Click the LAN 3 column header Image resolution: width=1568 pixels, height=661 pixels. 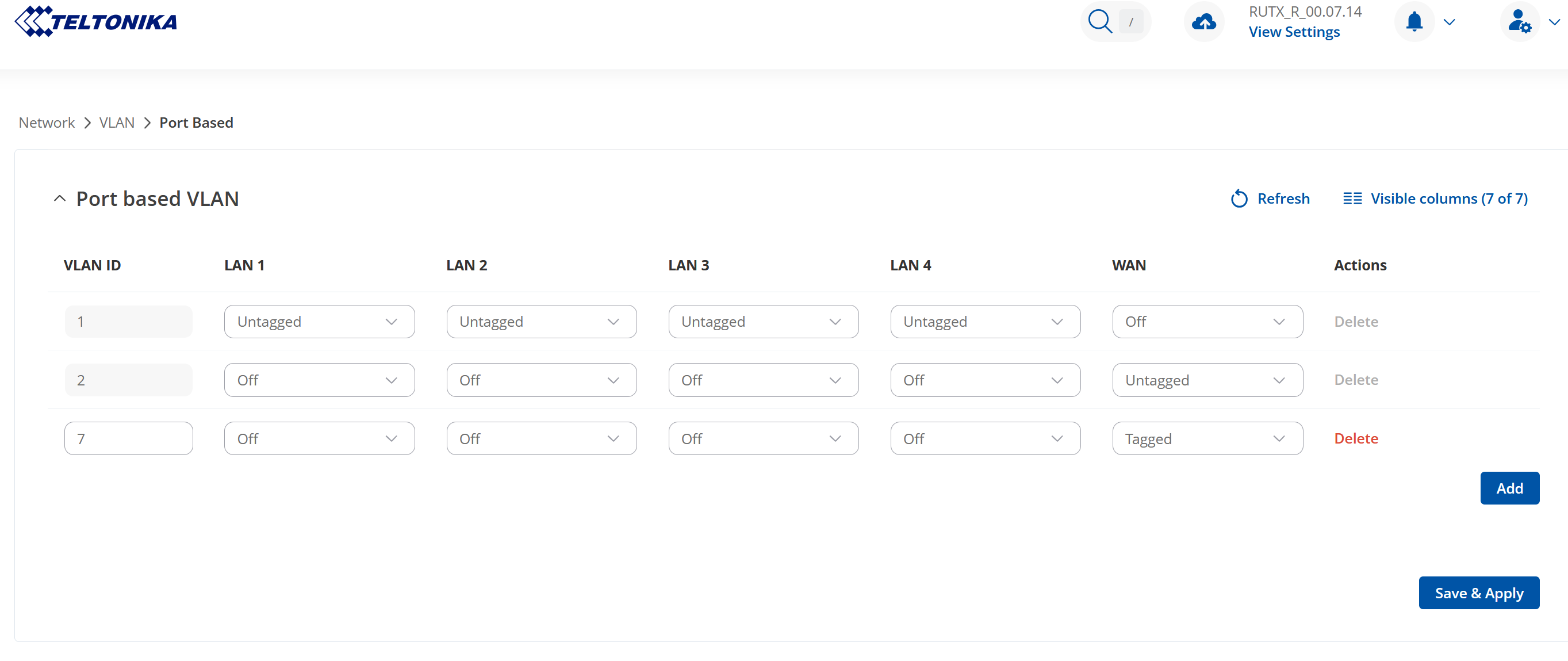pyautogui.click(x=688, y=265)
